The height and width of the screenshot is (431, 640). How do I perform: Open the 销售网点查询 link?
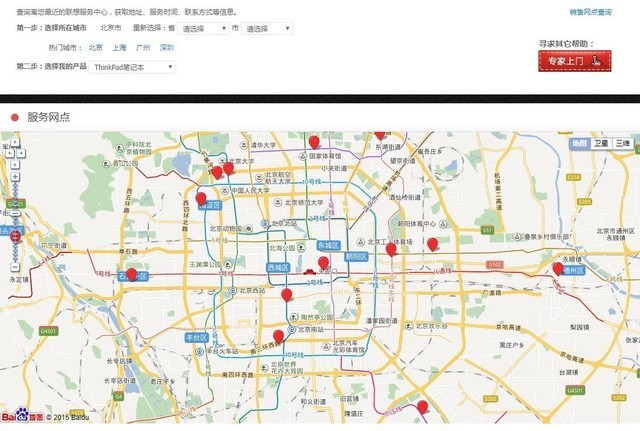(590, 12)
